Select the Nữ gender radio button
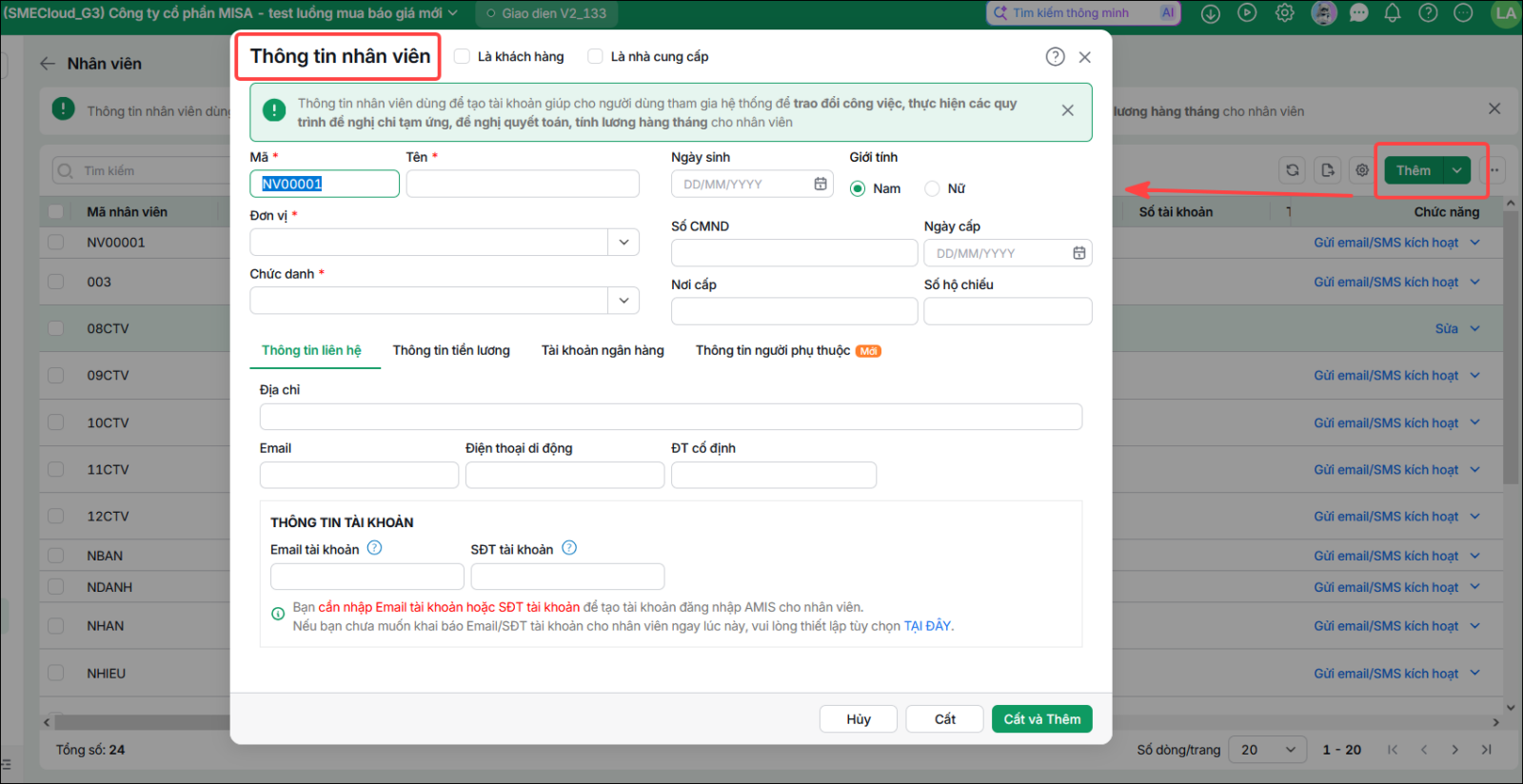This screenshot has height=784, width=1523. click(x=932, y=188)
